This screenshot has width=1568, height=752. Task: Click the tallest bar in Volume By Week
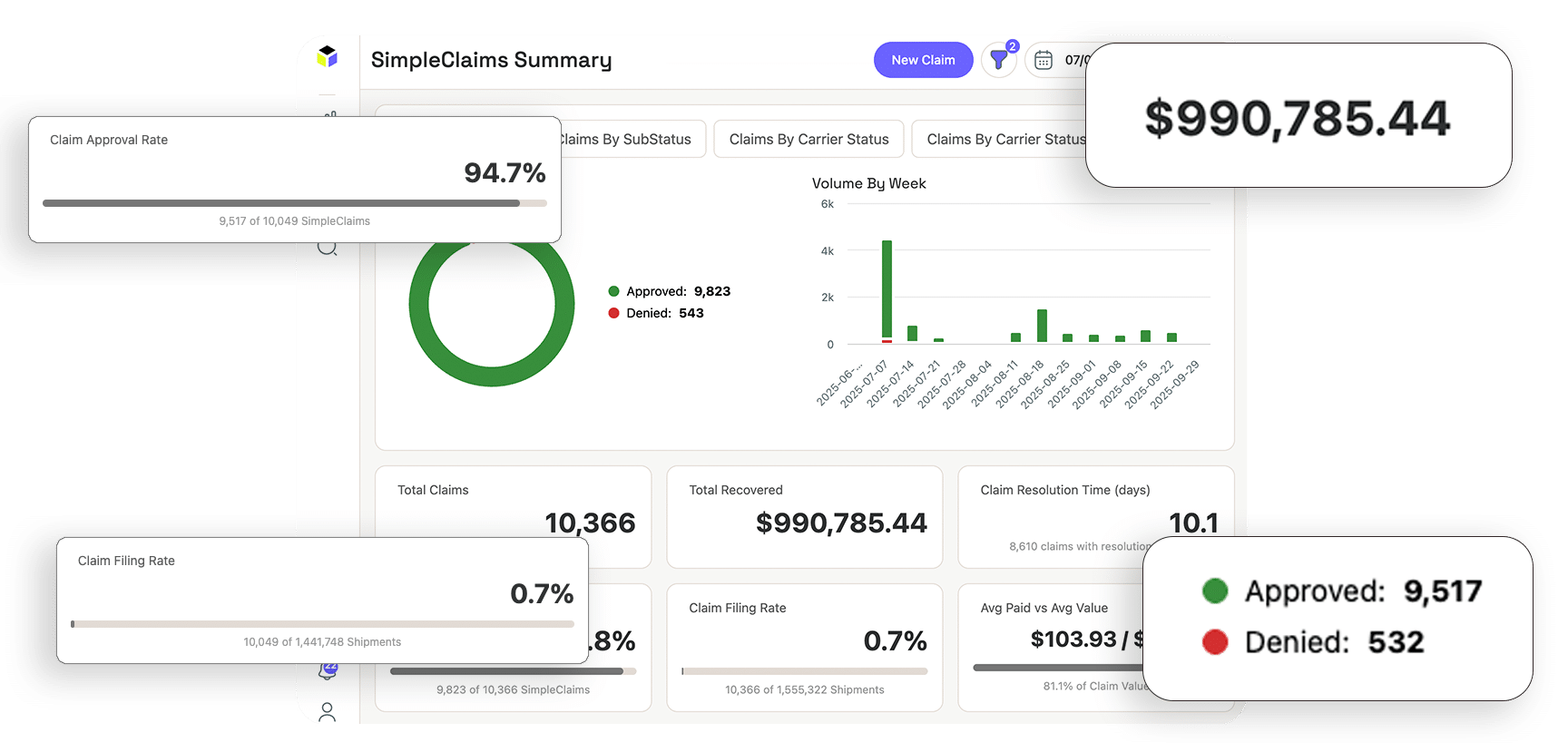click(887, 290)
